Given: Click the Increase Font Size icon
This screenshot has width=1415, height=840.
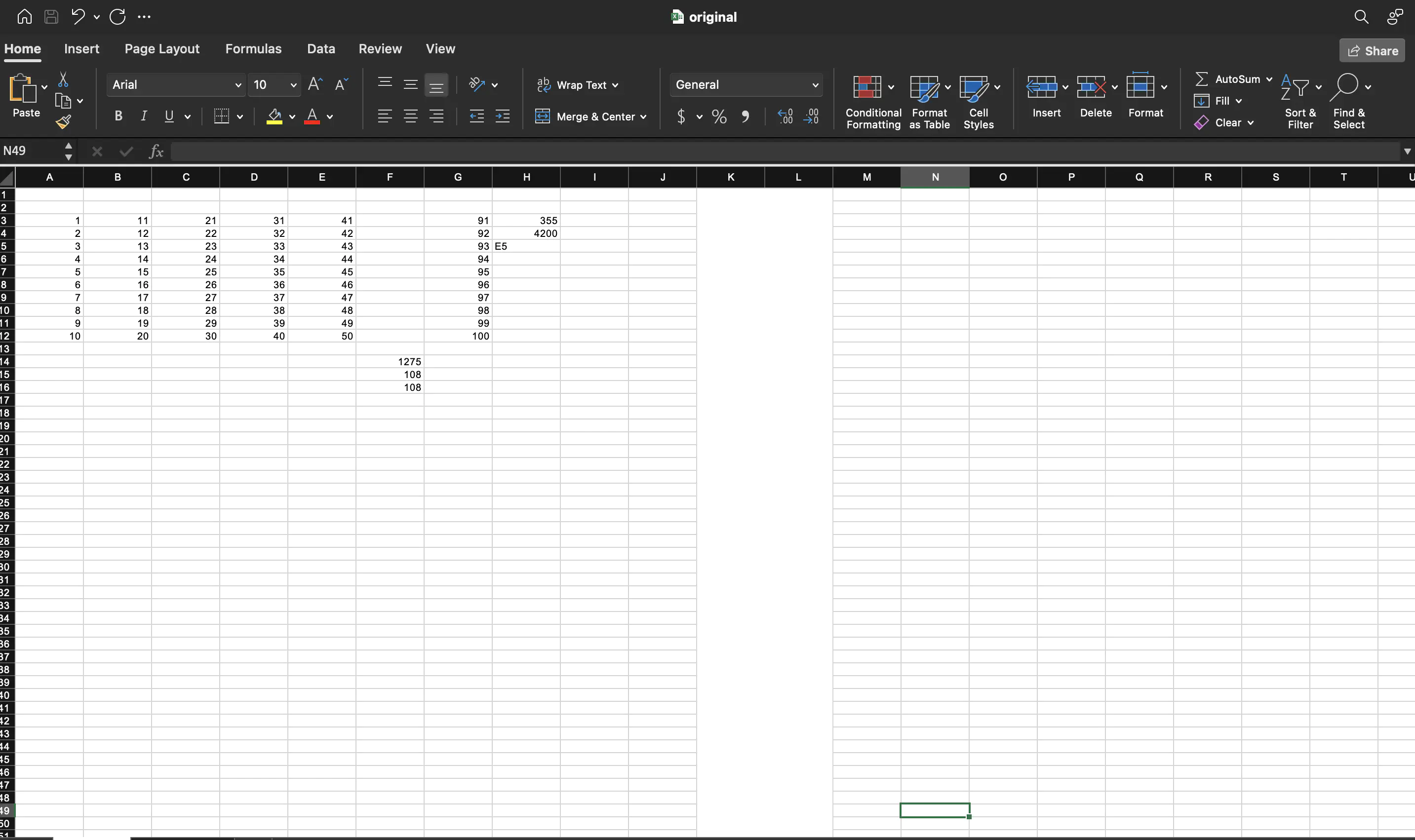Looking at the screenshot, I should pyautogui.click(x=315, y=84).
